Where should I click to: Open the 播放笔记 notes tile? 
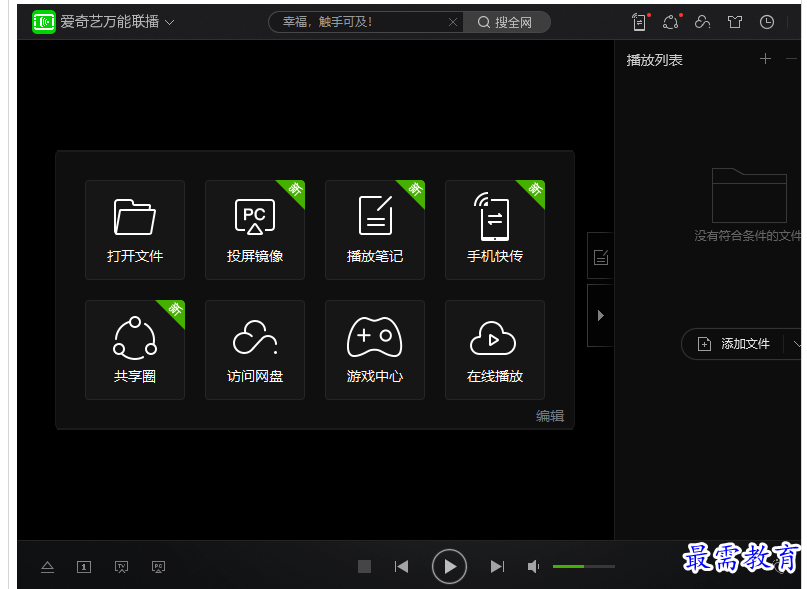375,230
